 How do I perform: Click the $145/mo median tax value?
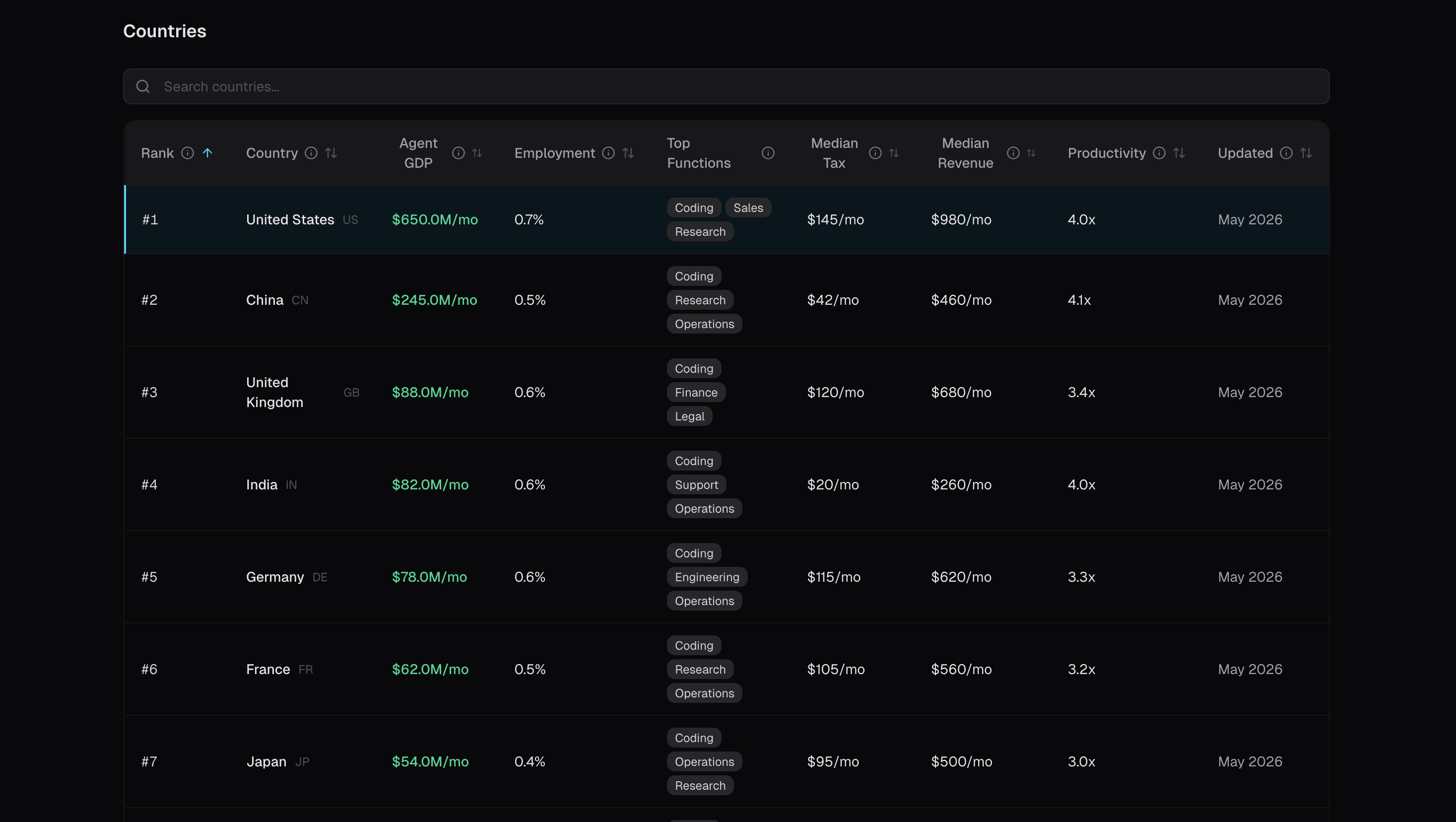(835, 219)
